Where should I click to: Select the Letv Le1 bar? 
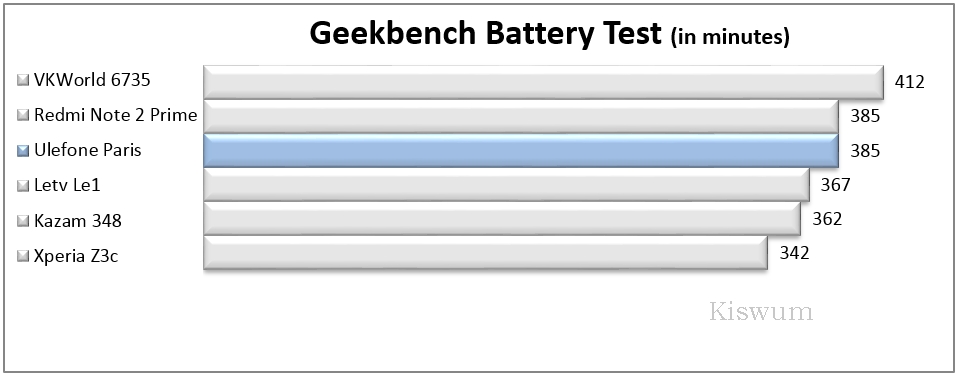pos(506,185)
